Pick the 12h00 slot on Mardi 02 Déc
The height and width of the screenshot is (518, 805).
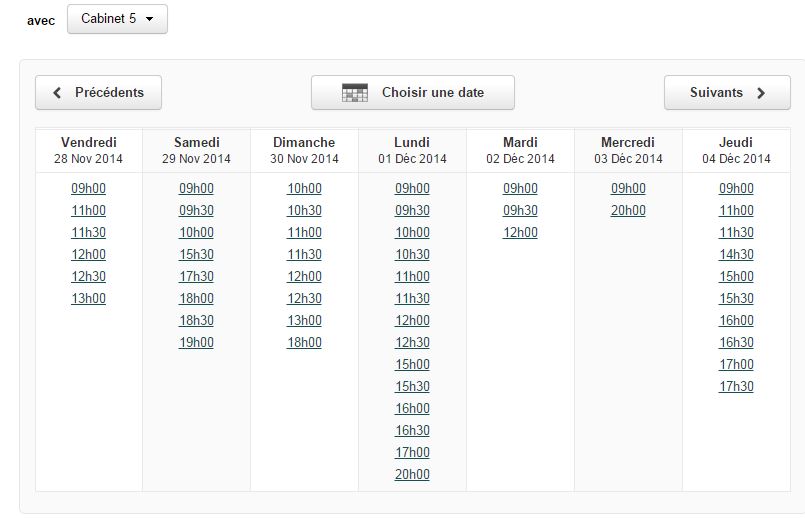[520, 233]
